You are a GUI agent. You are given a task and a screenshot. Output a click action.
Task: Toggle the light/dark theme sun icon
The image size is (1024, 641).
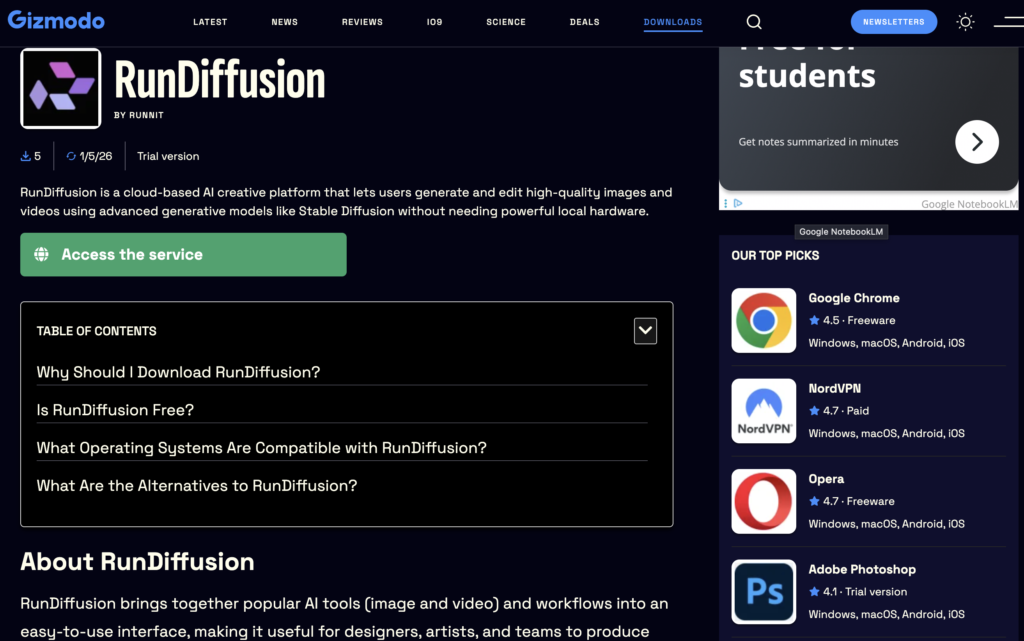[965, 22]
